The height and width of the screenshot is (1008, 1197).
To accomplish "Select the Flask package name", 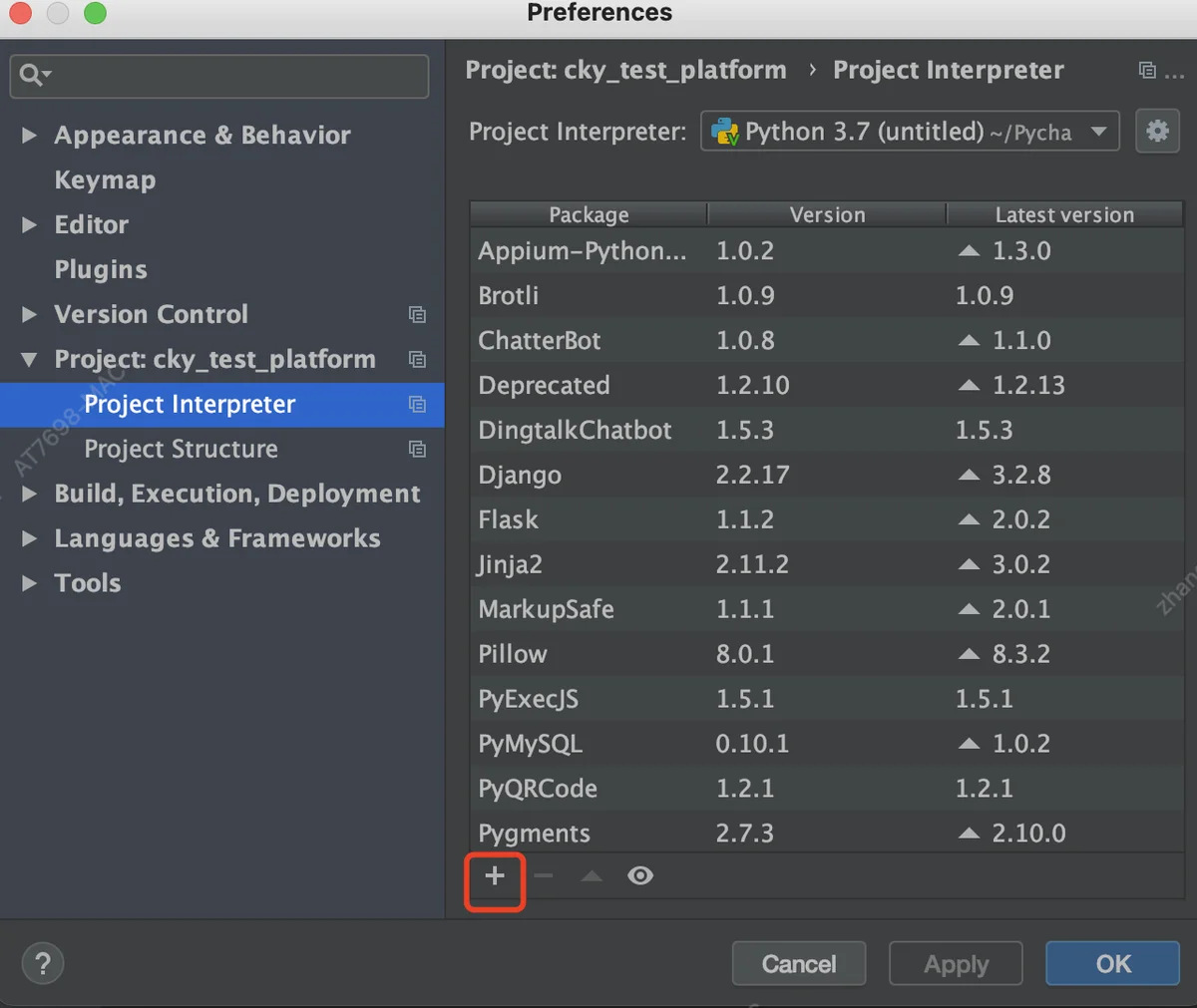I will click(x=508, y=520).
